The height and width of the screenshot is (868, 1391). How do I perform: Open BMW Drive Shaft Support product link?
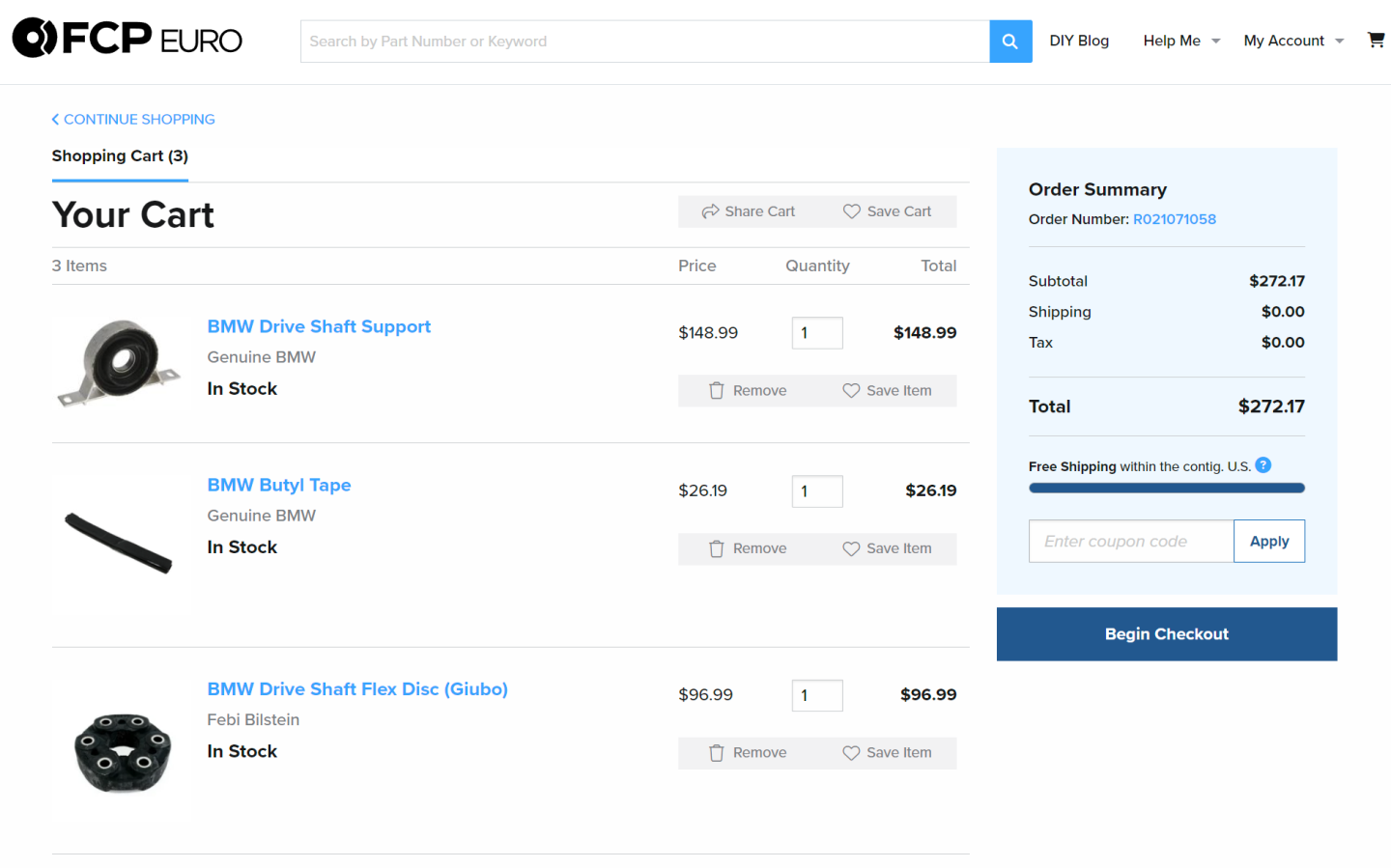(319, 326)
